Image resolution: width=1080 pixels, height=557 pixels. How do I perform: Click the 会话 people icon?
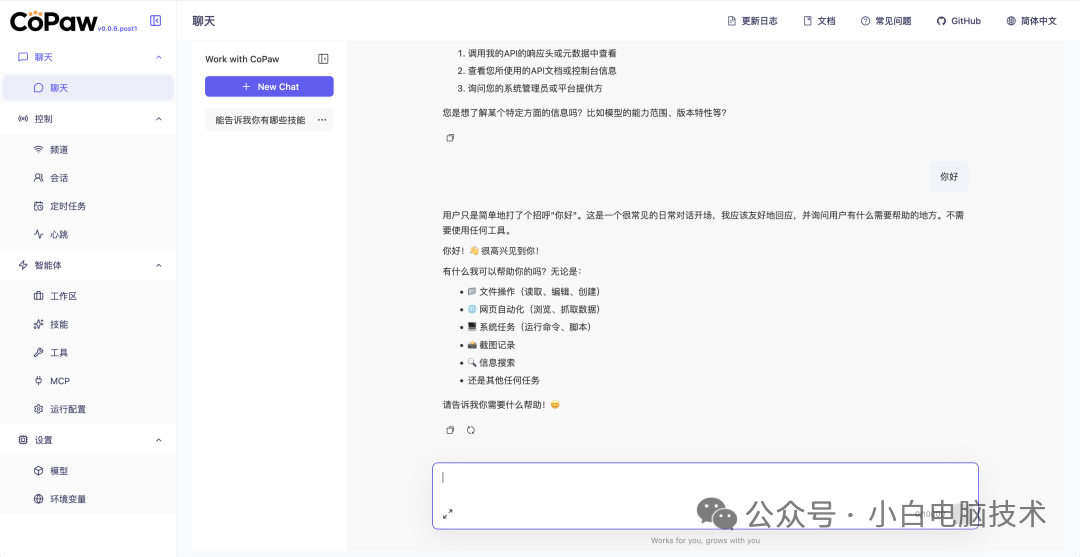click(39, 178)
